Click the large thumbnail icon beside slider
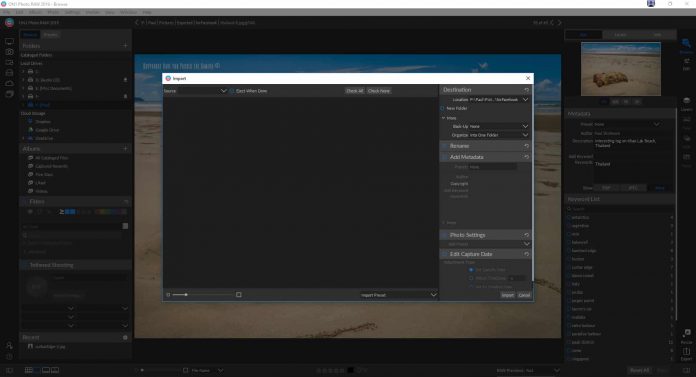This screenshot has width=696, height=377. (239, 294)
